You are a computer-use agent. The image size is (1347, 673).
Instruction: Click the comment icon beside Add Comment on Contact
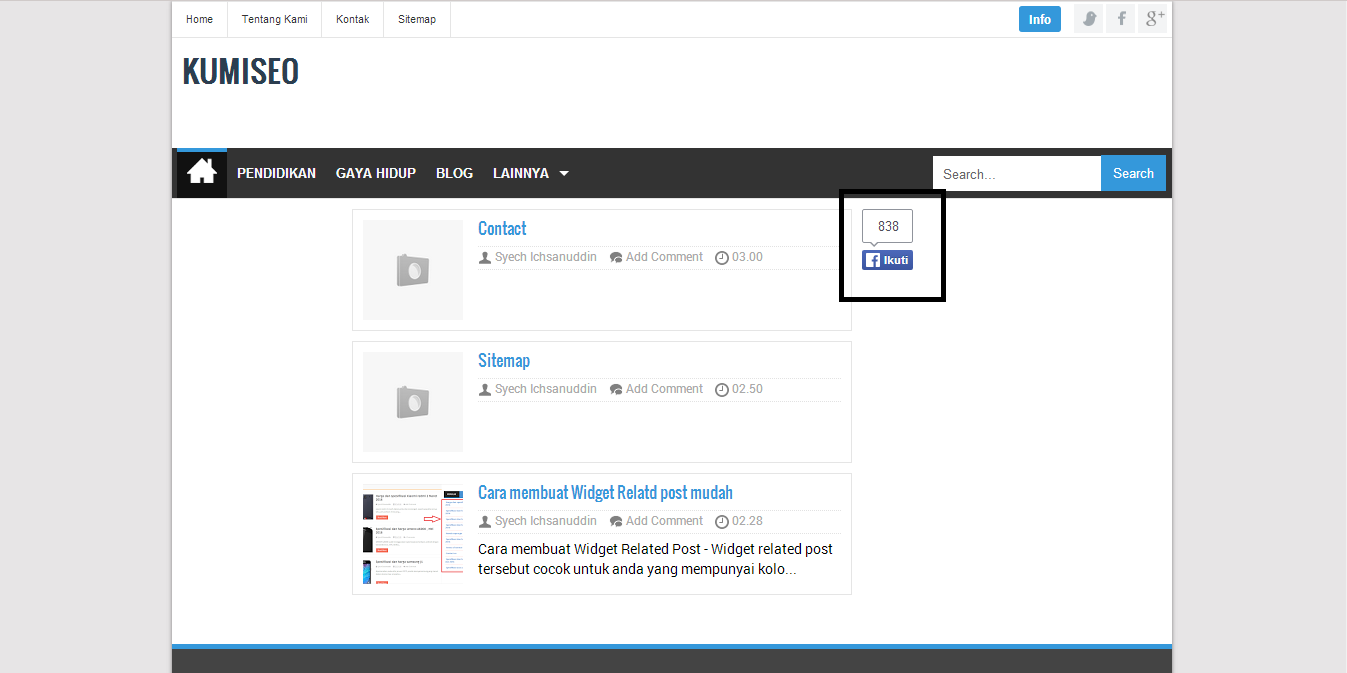[x=617, y=256]
